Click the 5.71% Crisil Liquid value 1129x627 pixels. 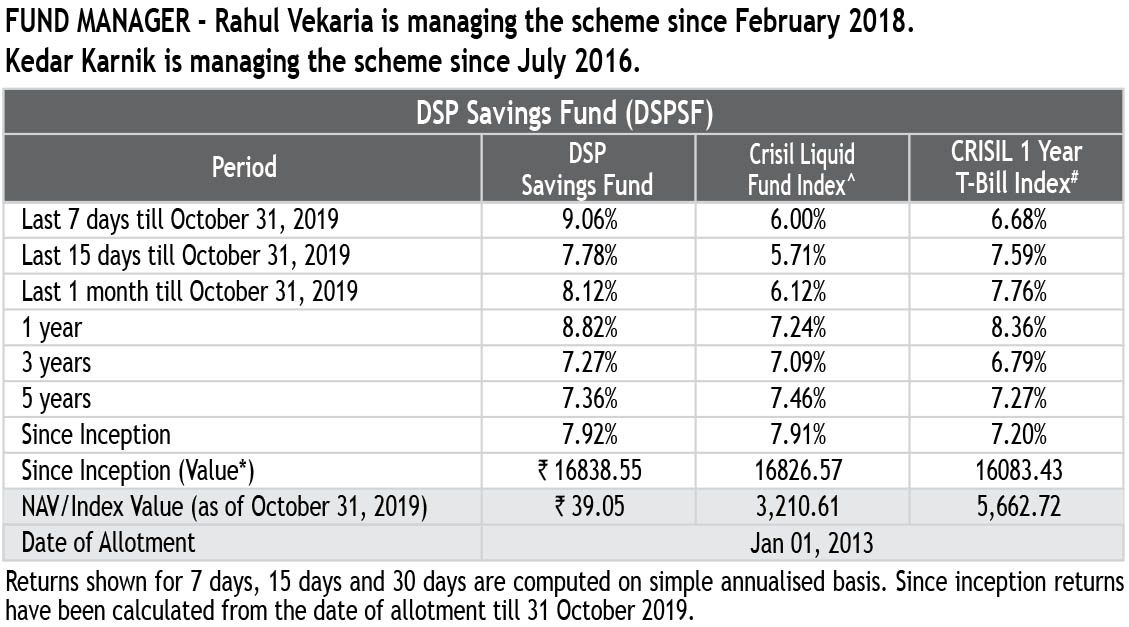point(801,255)
